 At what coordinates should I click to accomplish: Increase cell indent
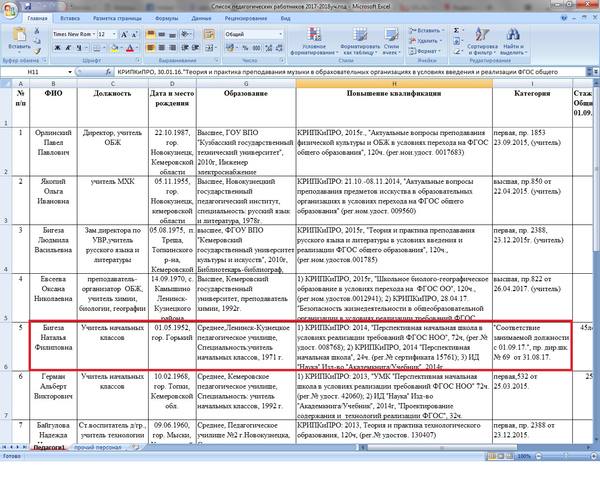point(196,47)
